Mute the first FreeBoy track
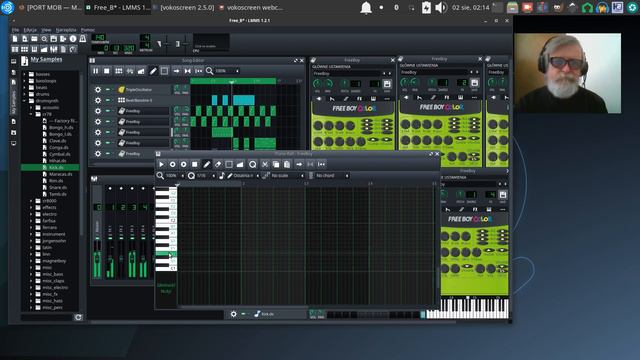This screenshot has width=640, height=360. click(108, 111)
